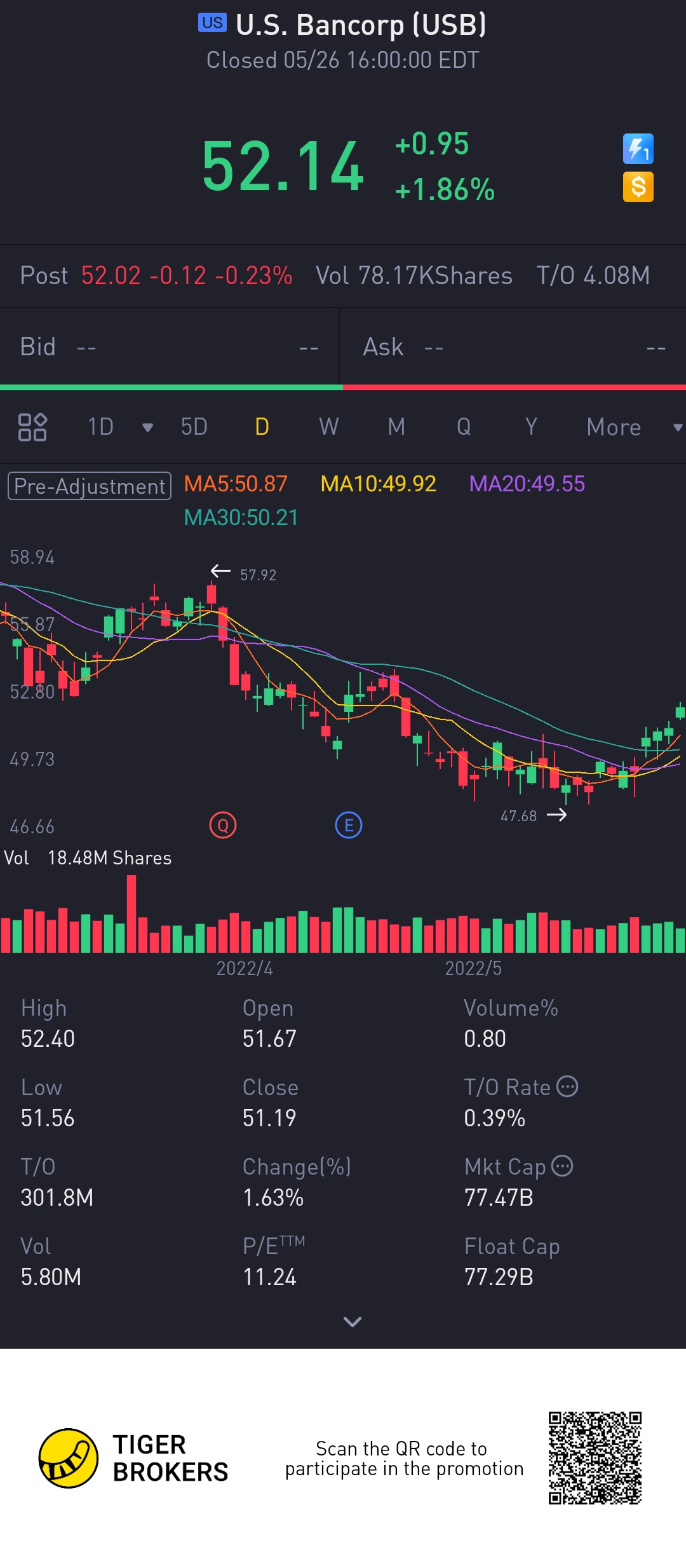Screen dimensions: 686x1568
Task: Tap the Closed 05/26 16:00:00 EDT status
Action: click(x=343, y=60)
